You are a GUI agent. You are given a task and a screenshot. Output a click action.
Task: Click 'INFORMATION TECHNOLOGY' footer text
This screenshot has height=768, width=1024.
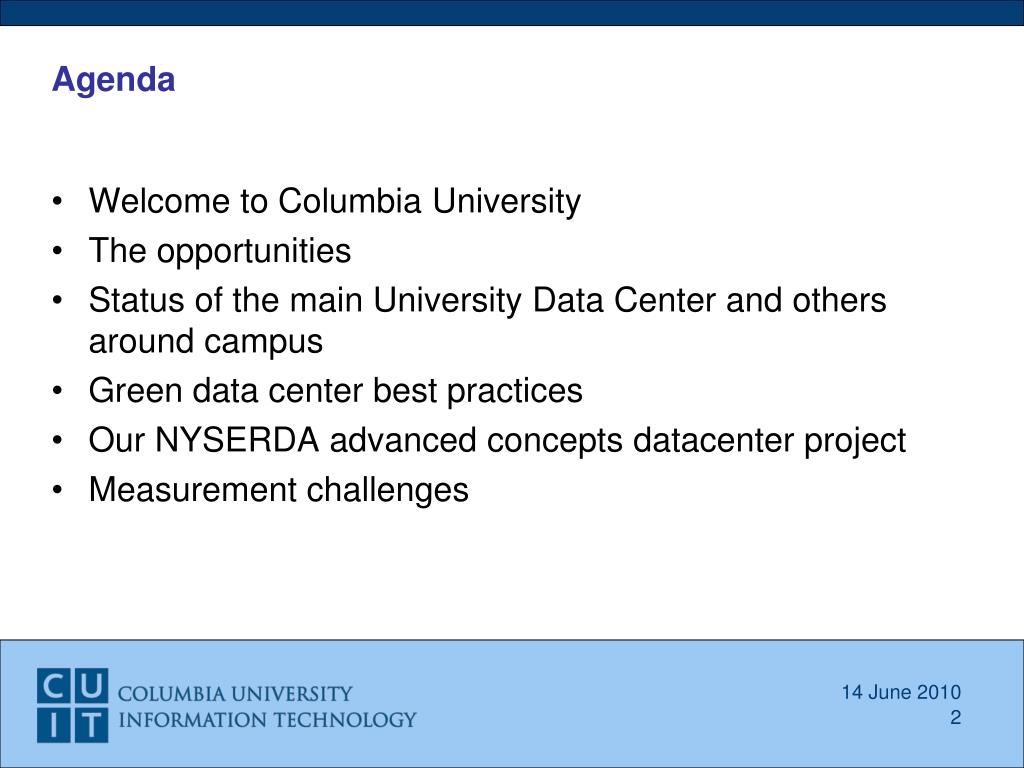(267, 720)
